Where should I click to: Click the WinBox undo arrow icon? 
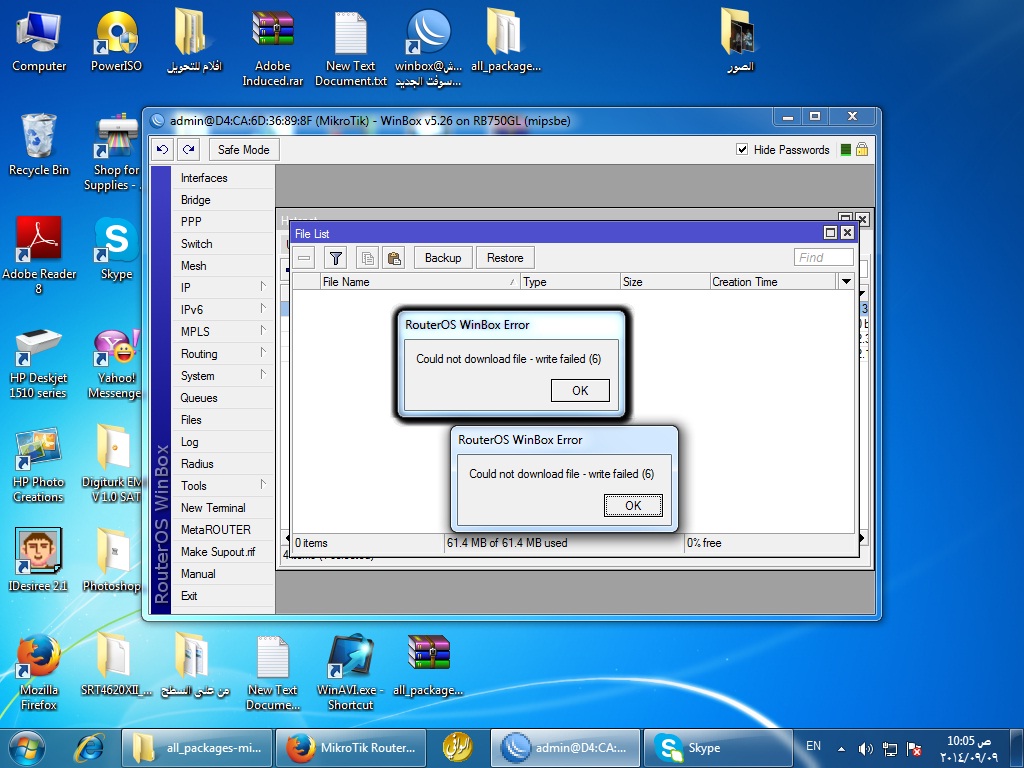163,150
